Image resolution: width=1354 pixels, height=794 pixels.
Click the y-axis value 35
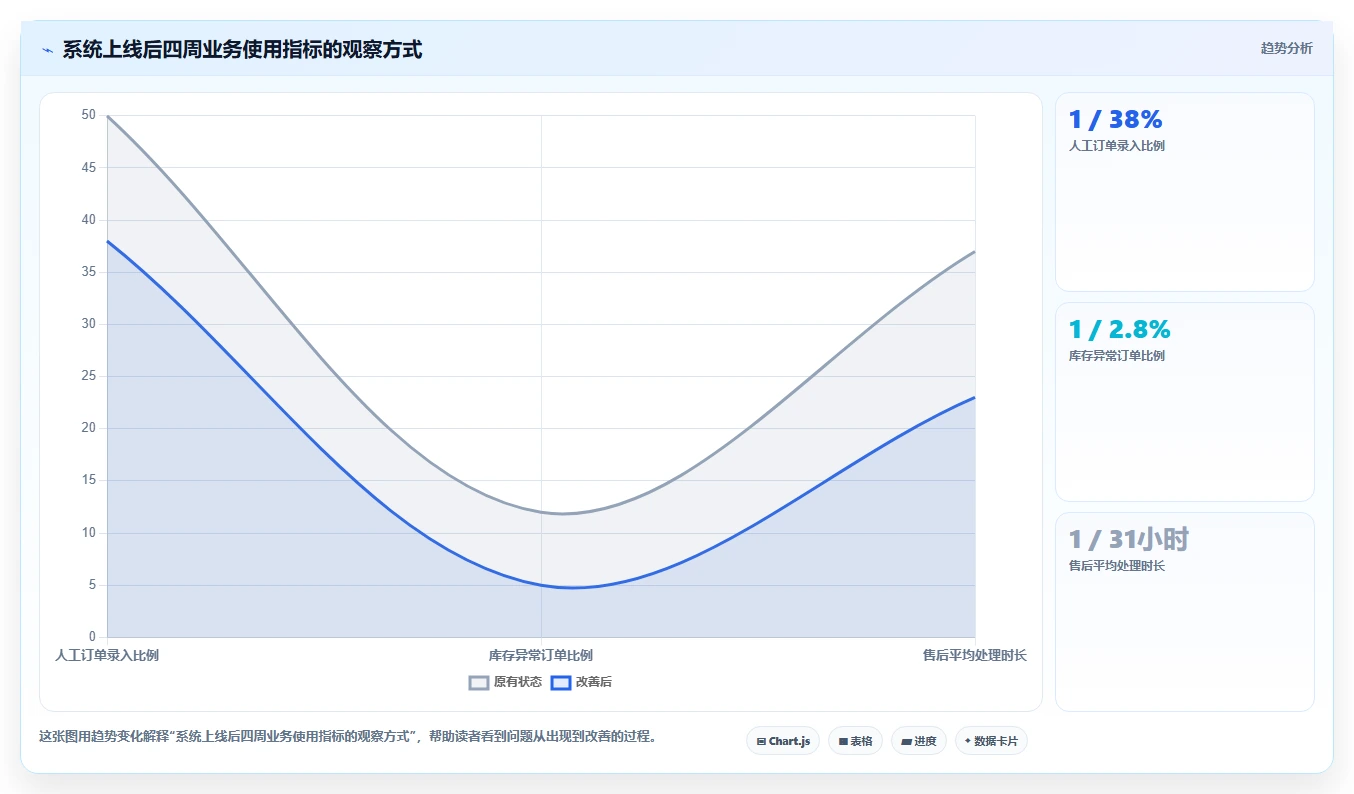(x=89, y=272)
